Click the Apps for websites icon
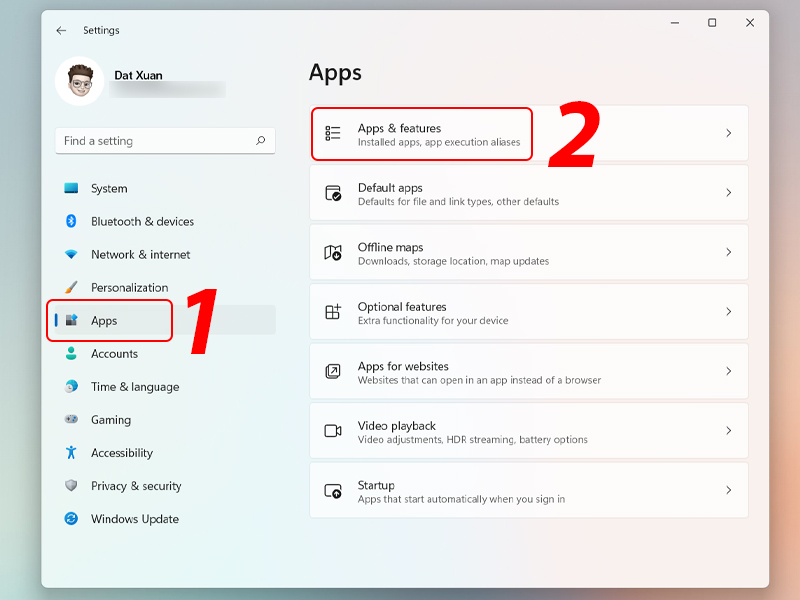The width and height of the screenshot is (800, 600). 333,371
